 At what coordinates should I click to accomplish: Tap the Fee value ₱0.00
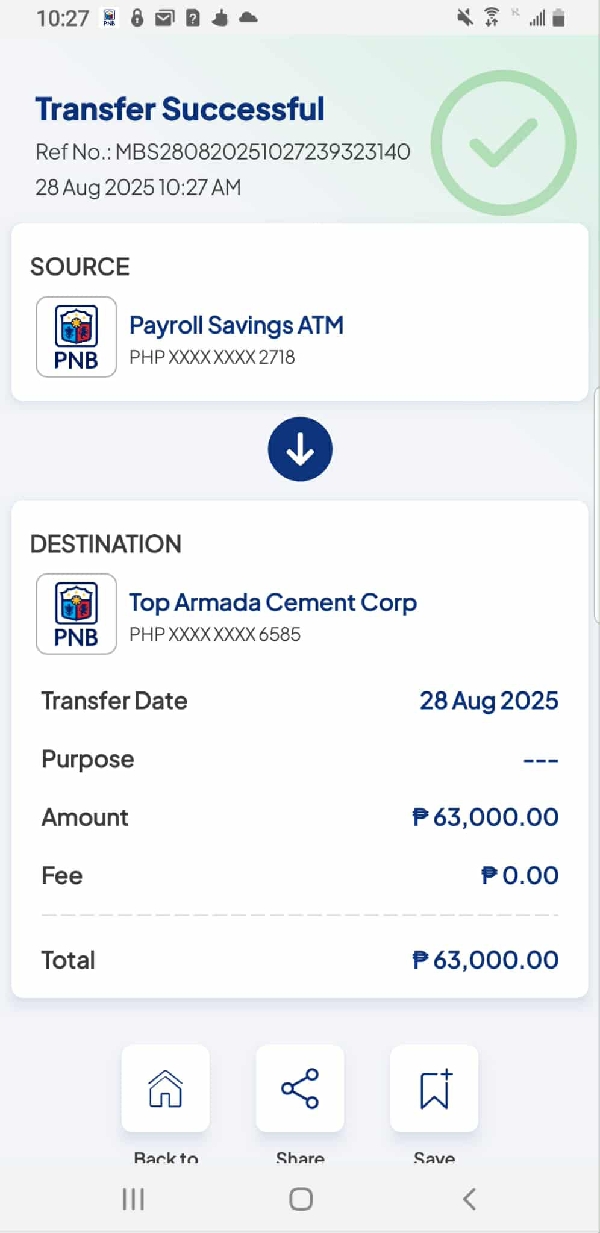pyautogui.click(x=519, y=876)
